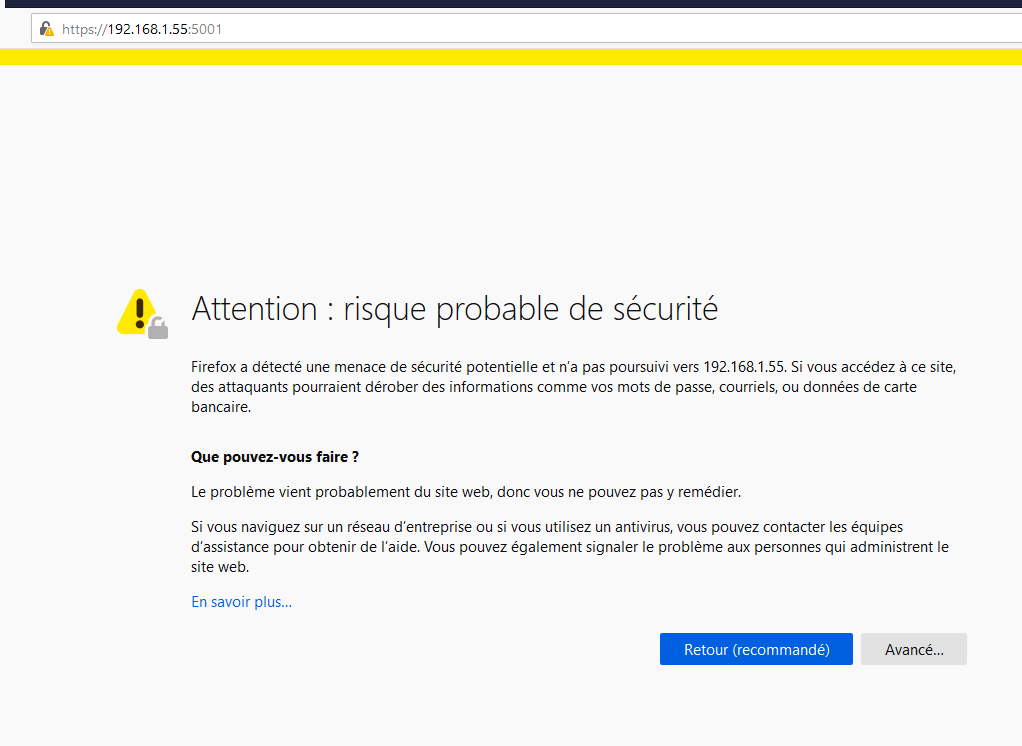Viewport: 1022px width, 746px height.
Task: Click the word 'bancaire.' in the warning paragraph
Action: click(221, 407)
